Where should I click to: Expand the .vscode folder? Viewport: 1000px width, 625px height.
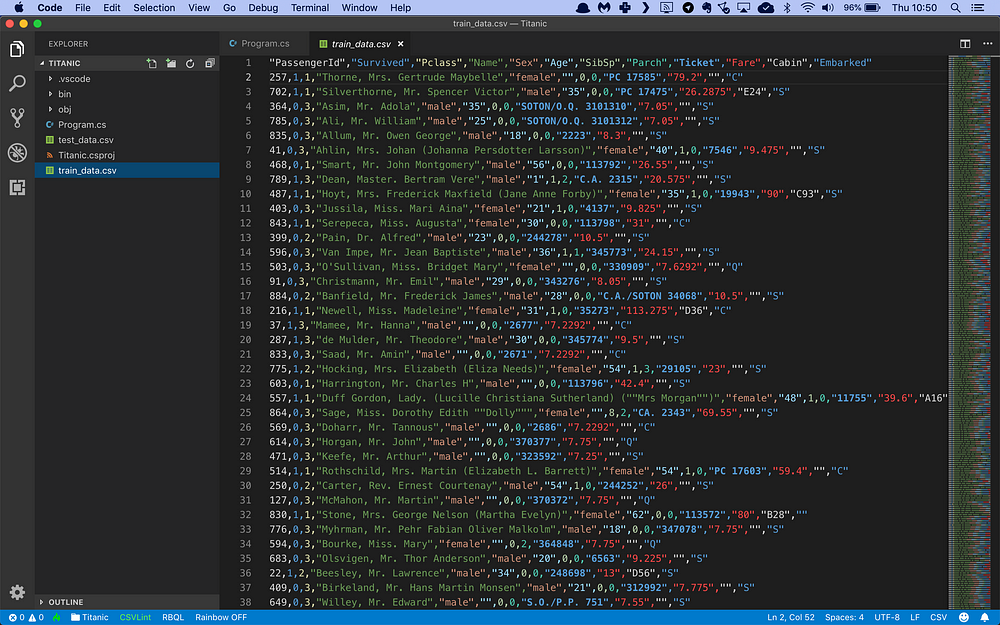[x=50, y=78]
